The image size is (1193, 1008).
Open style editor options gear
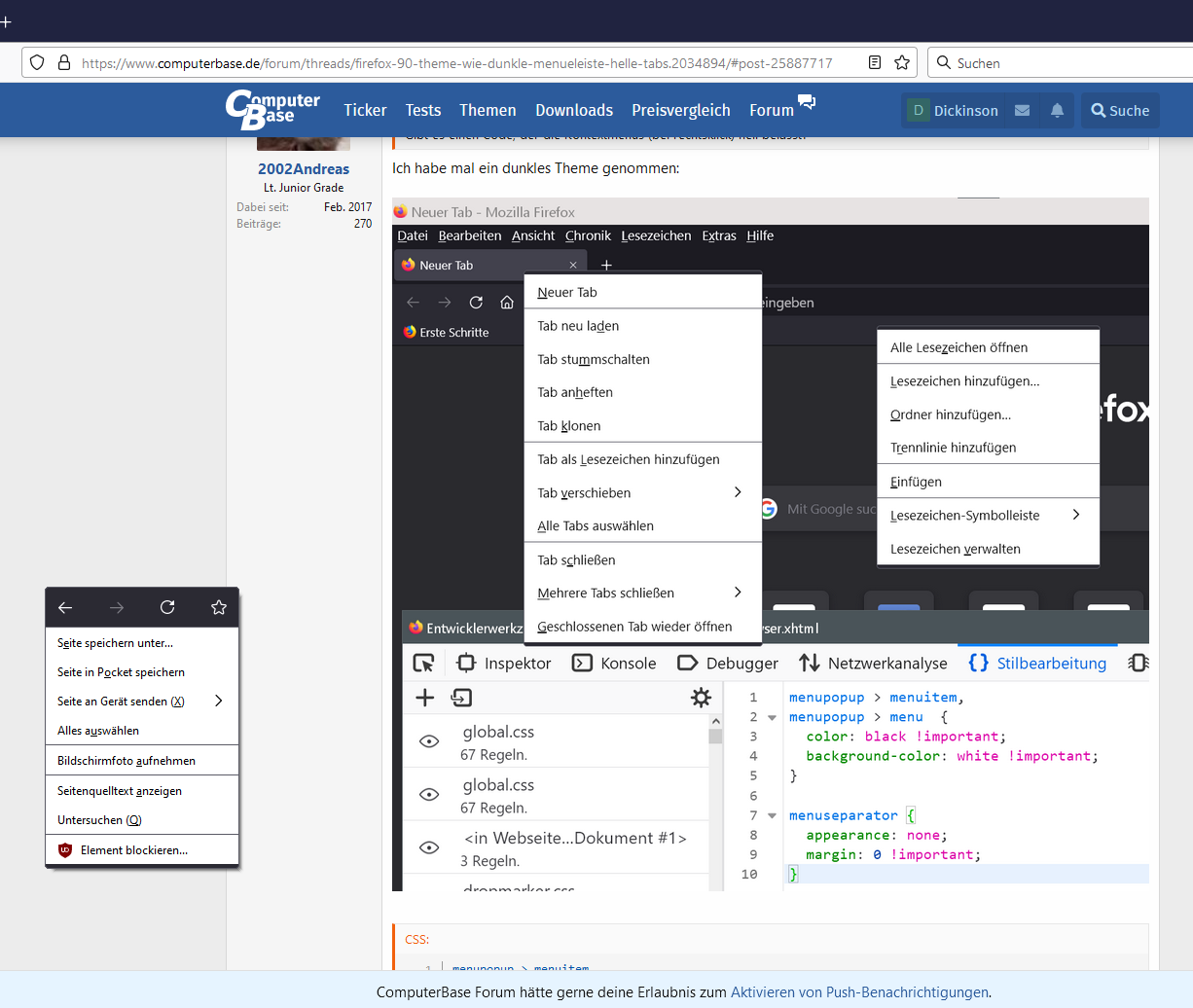click(701, 697)
